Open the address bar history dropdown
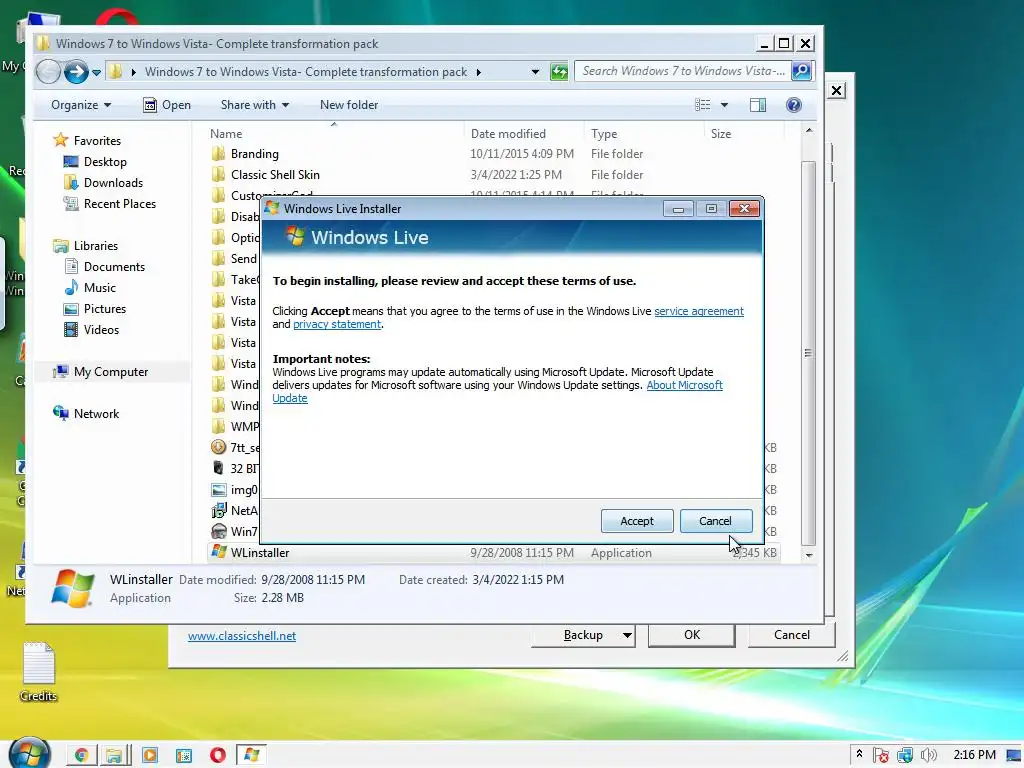The image size is (1024, 768). (536, 72)
